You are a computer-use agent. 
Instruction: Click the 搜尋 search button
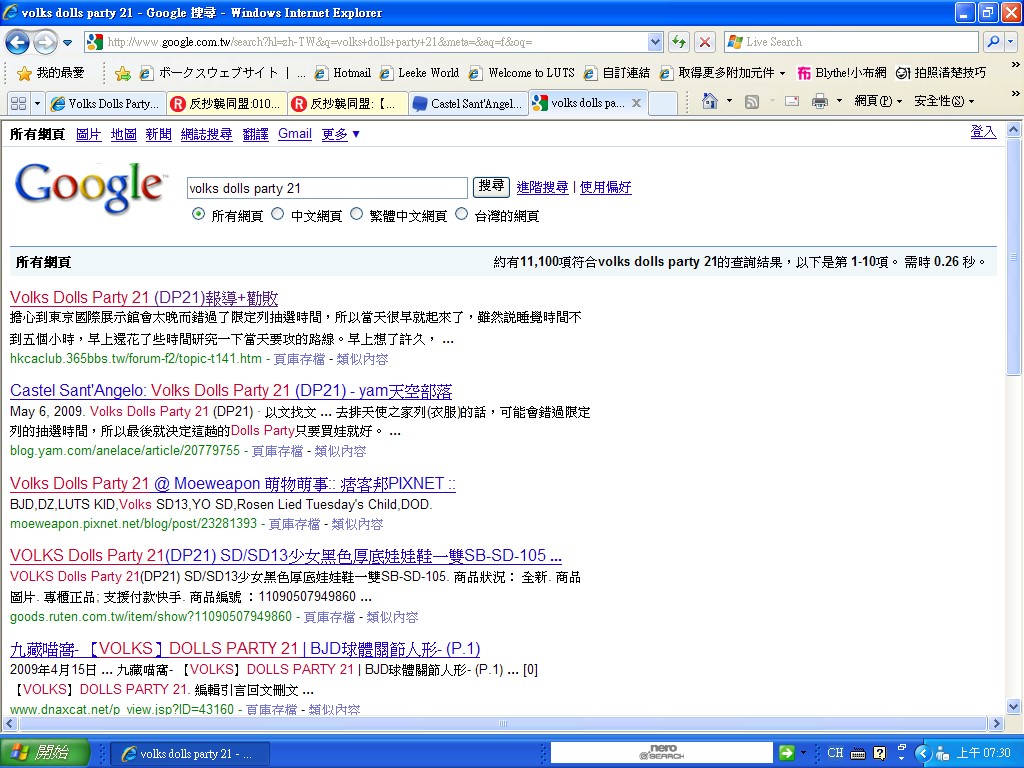490,186
